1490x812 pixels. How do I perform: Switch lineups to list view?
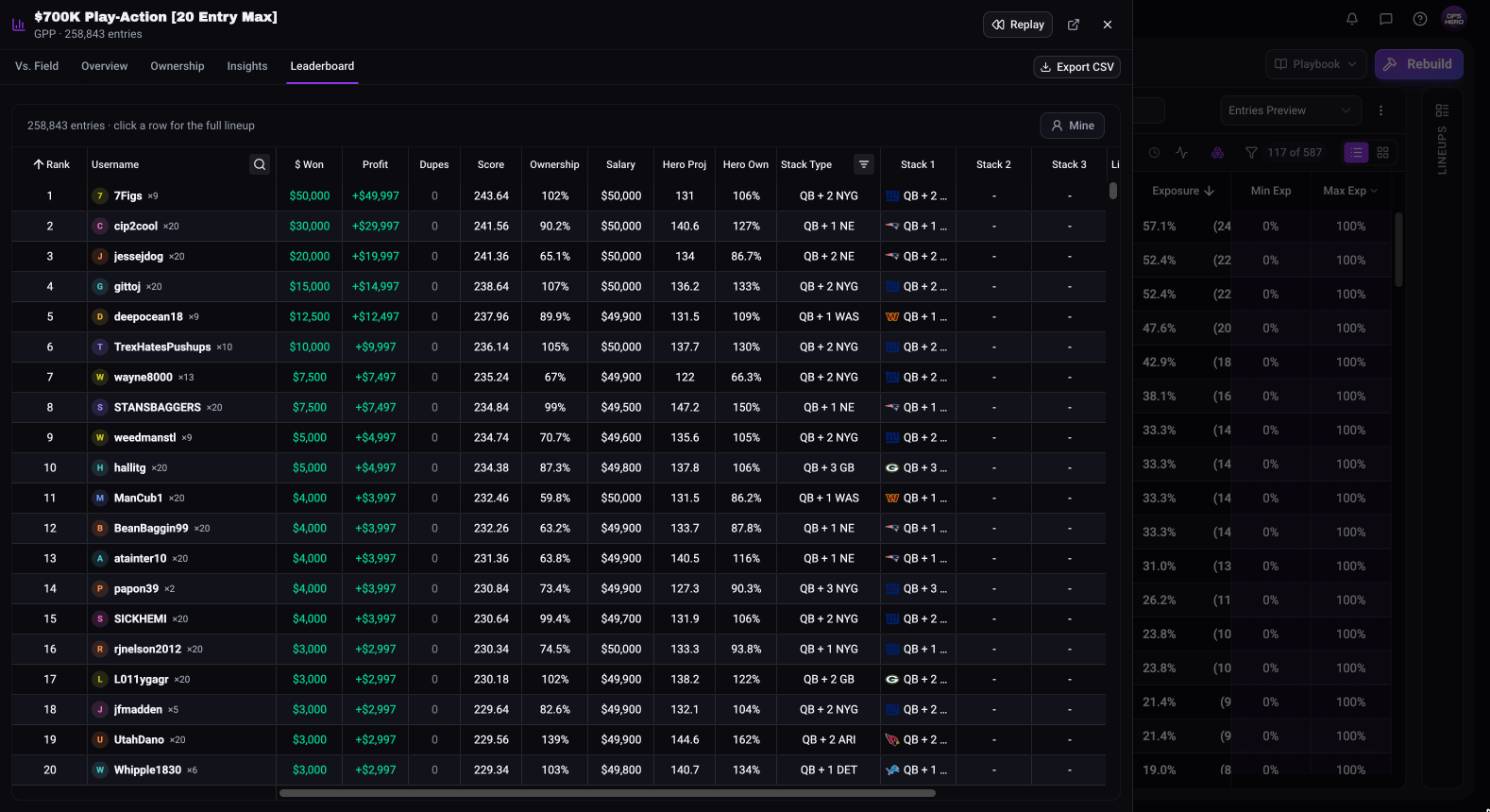pos(1356,153)
